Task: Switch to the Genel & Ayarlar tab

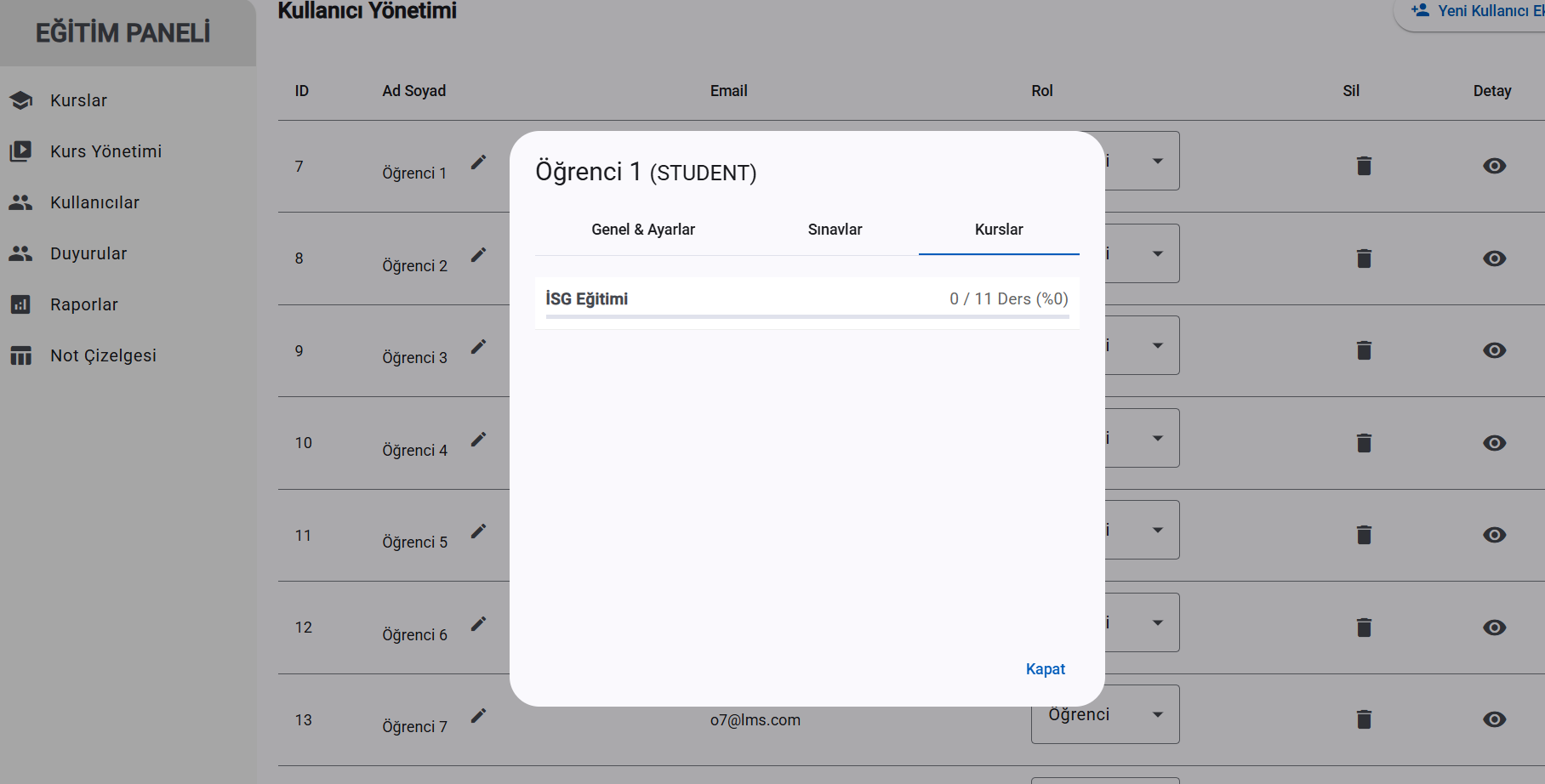Action: [x=643, y=230]
